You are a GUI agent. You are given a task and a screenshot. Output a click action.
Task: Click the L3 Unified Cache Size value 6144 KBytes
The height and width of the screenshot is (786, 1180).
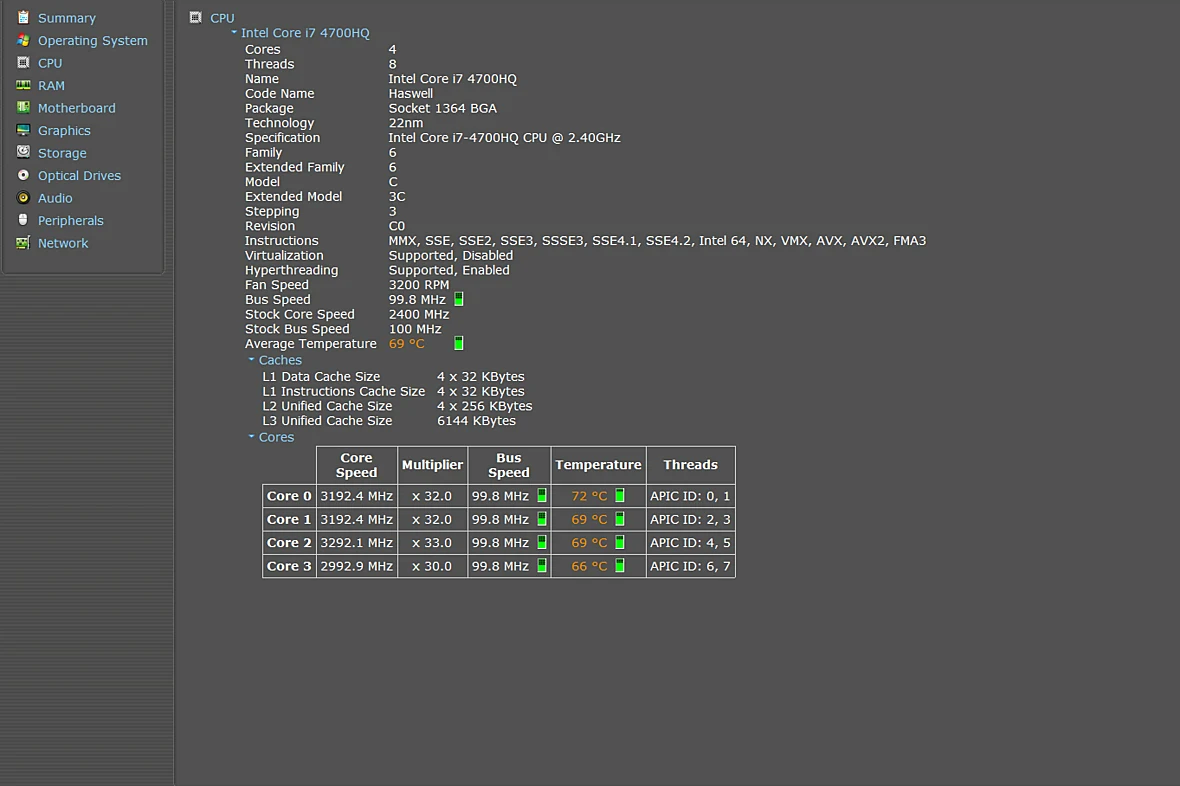(476, 421)
